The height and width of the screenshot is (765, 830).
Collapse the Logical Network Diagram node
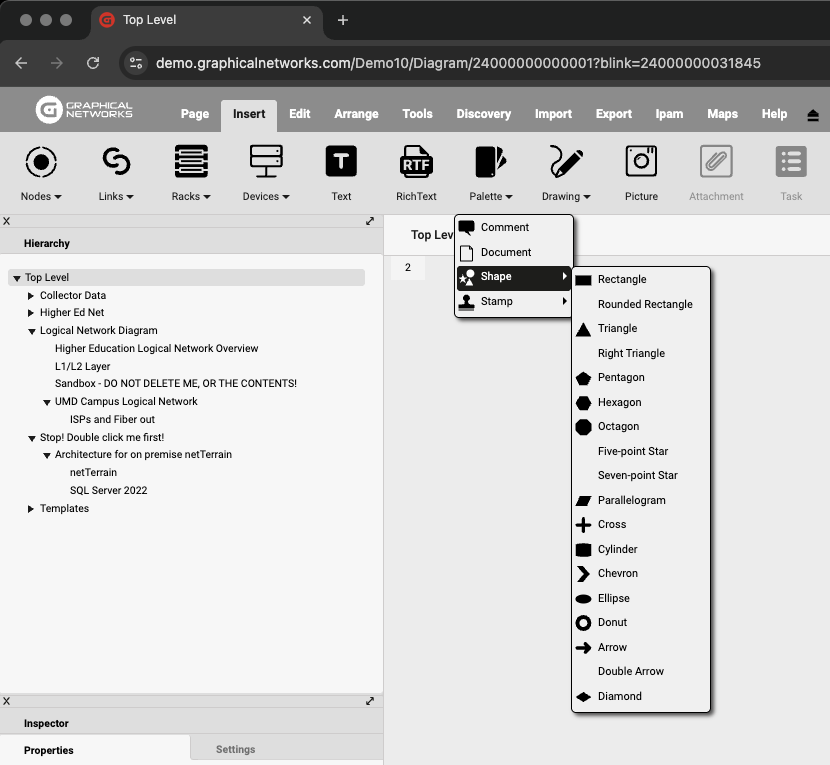click(31, 331)
